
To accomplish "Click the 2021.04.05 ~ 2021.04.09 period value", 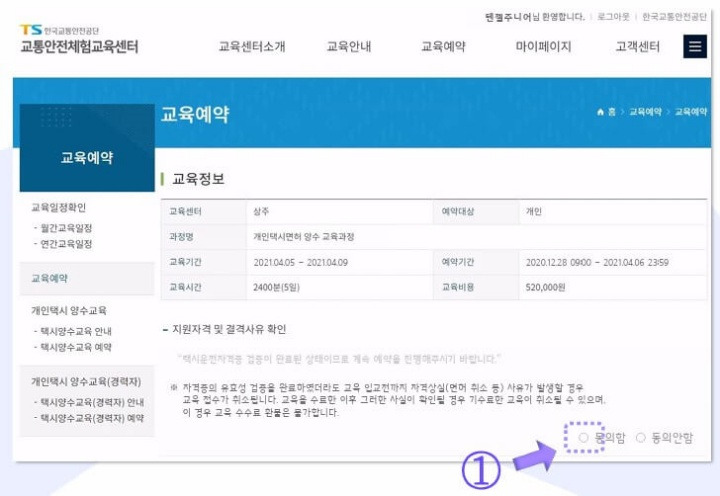I will point(300,262).
